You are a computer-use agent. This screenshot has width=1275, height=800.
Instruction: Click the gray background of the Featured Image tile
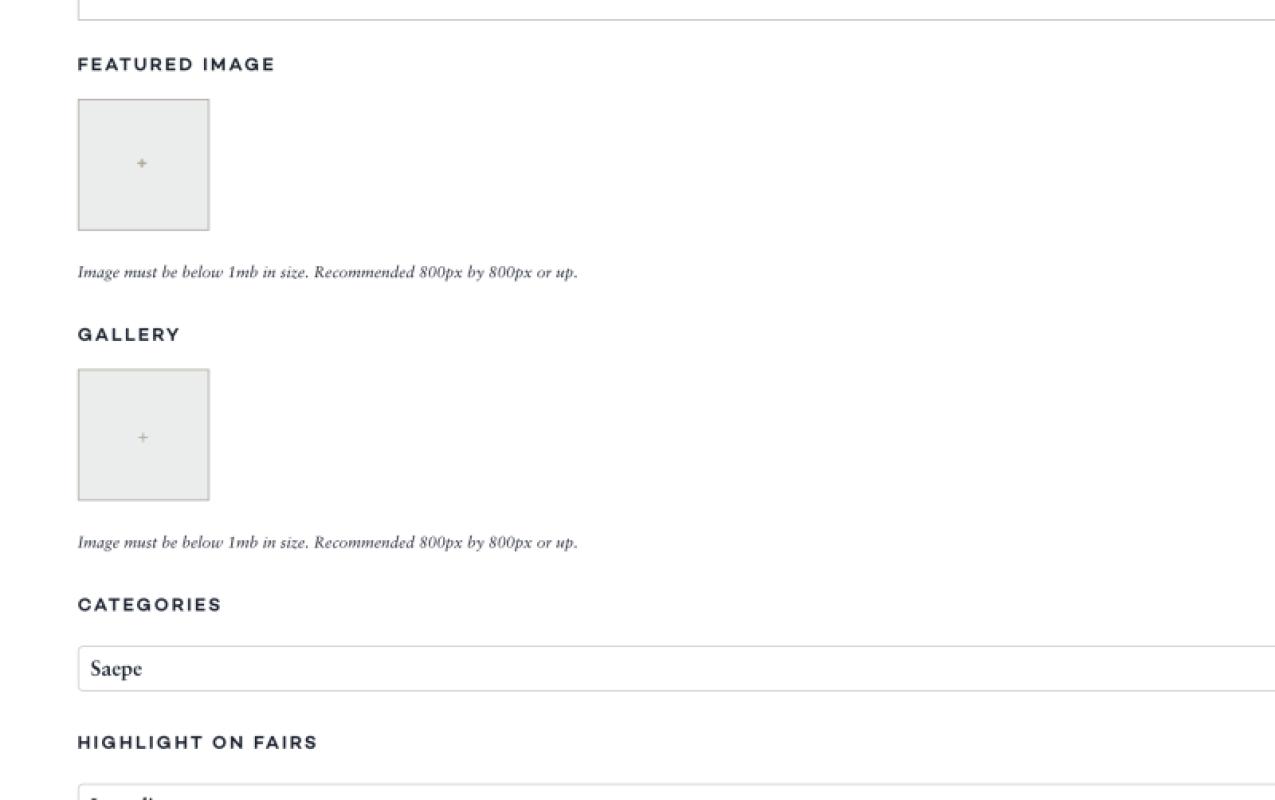tap(110, 130)
